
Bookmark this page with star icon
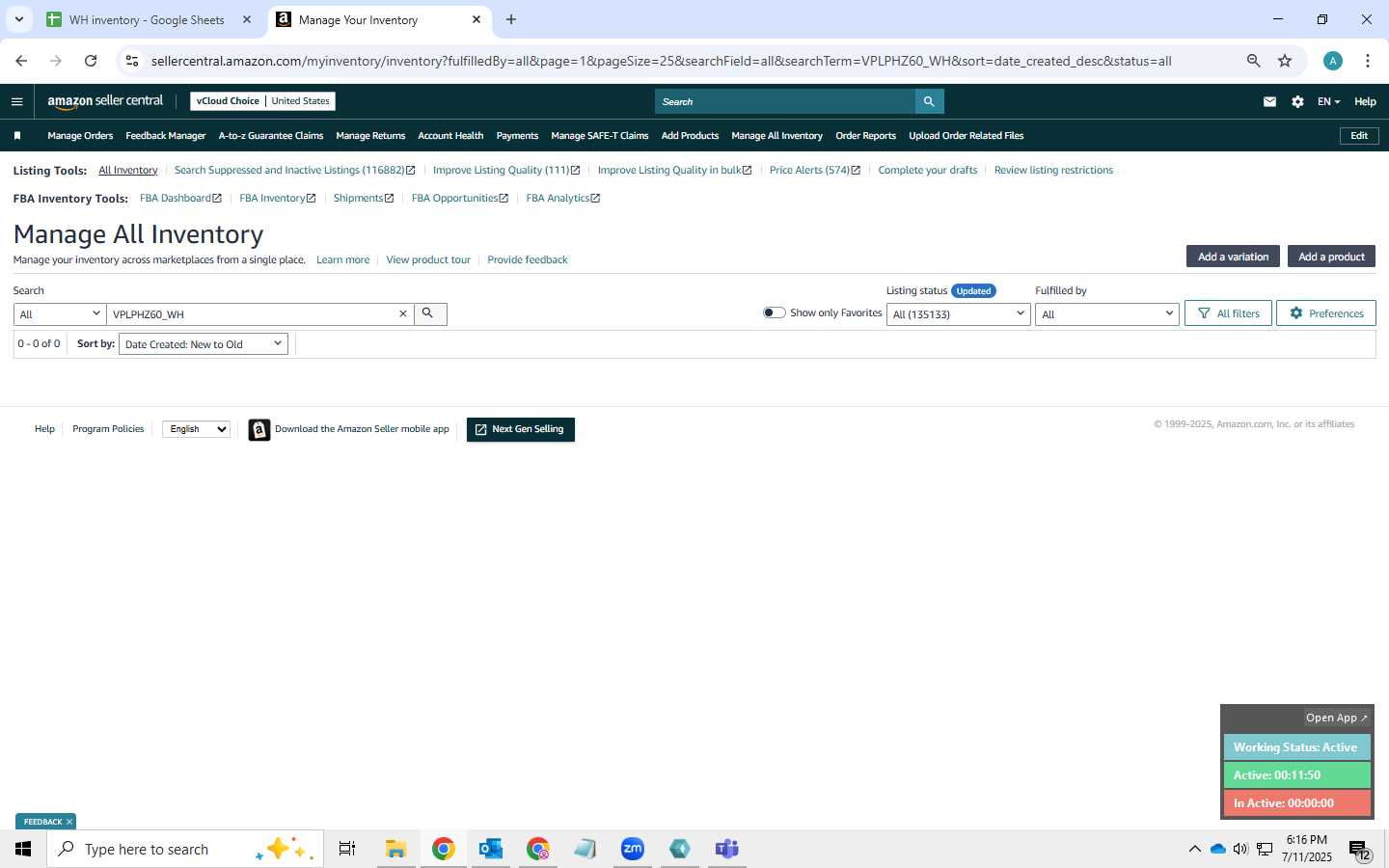1285,61
